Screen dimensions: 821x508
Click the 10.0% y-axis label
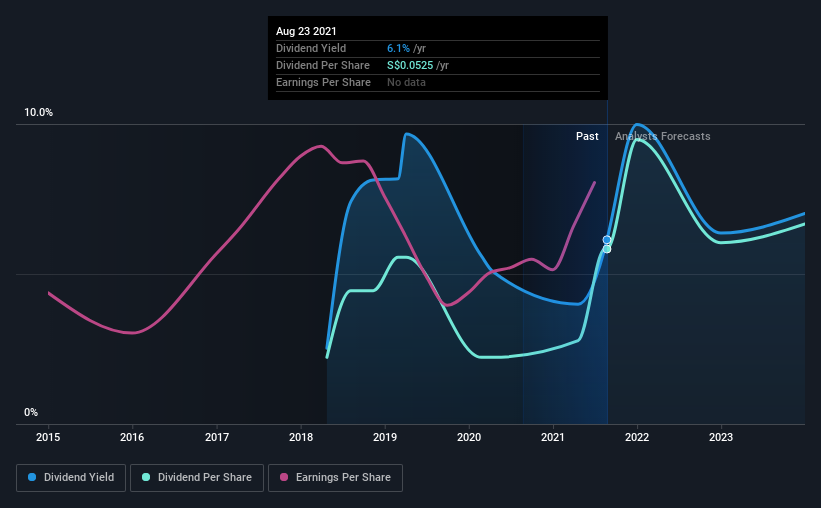[38, 113]
